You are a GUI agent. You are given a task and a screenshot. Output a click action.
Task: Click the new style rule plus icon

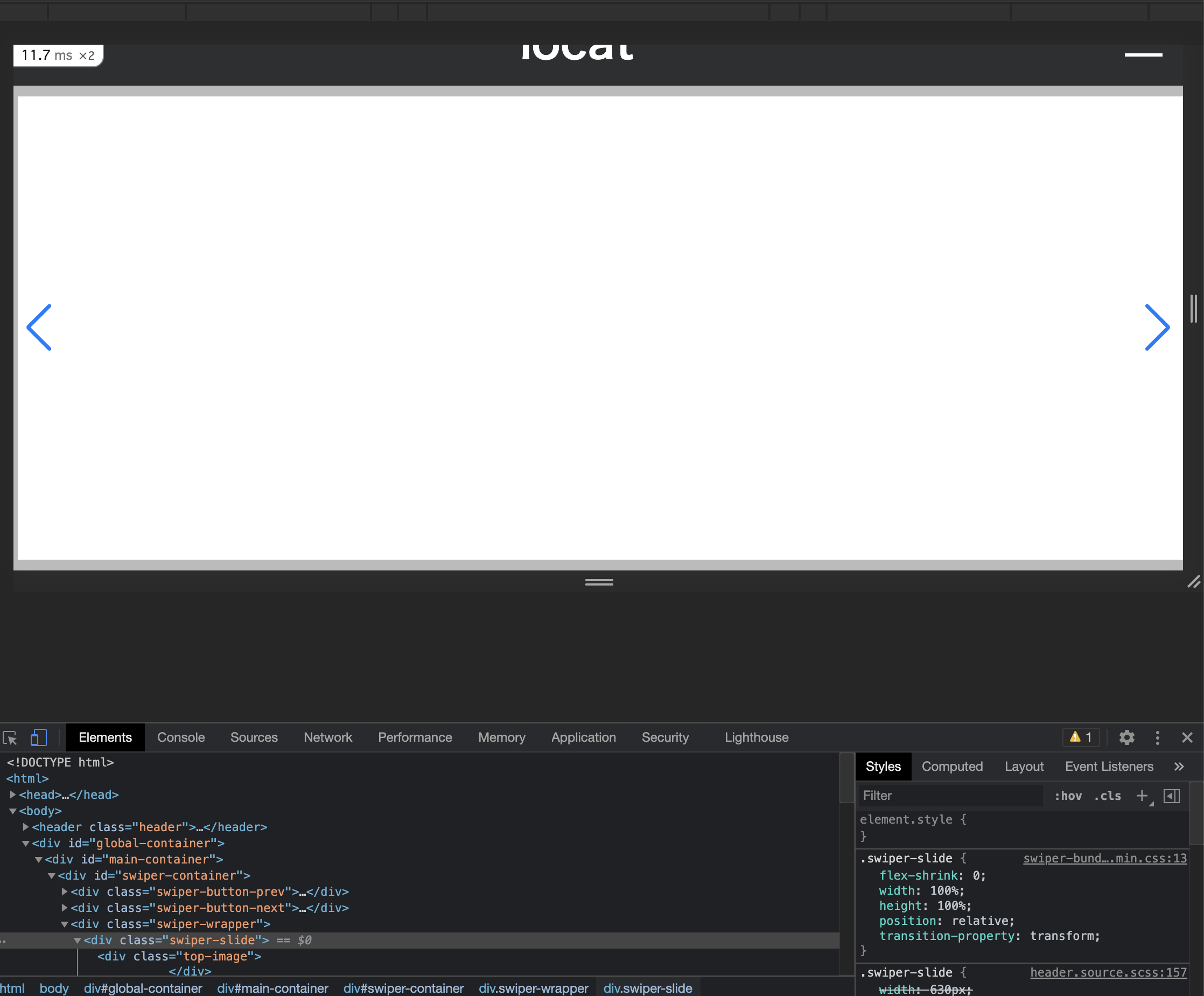coord(1142,796)
